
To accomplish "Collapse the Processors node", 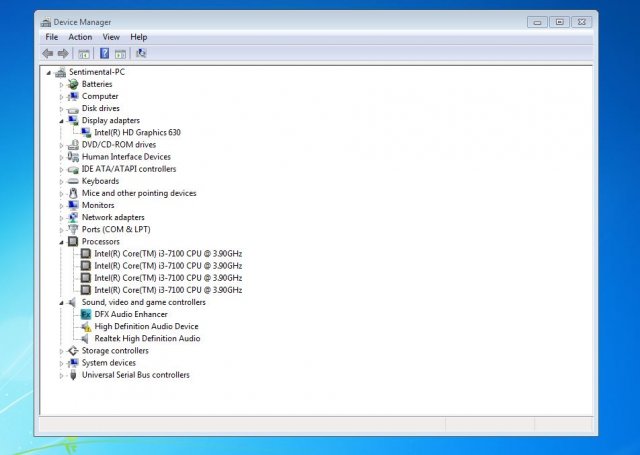I will [x=61, y=242].
